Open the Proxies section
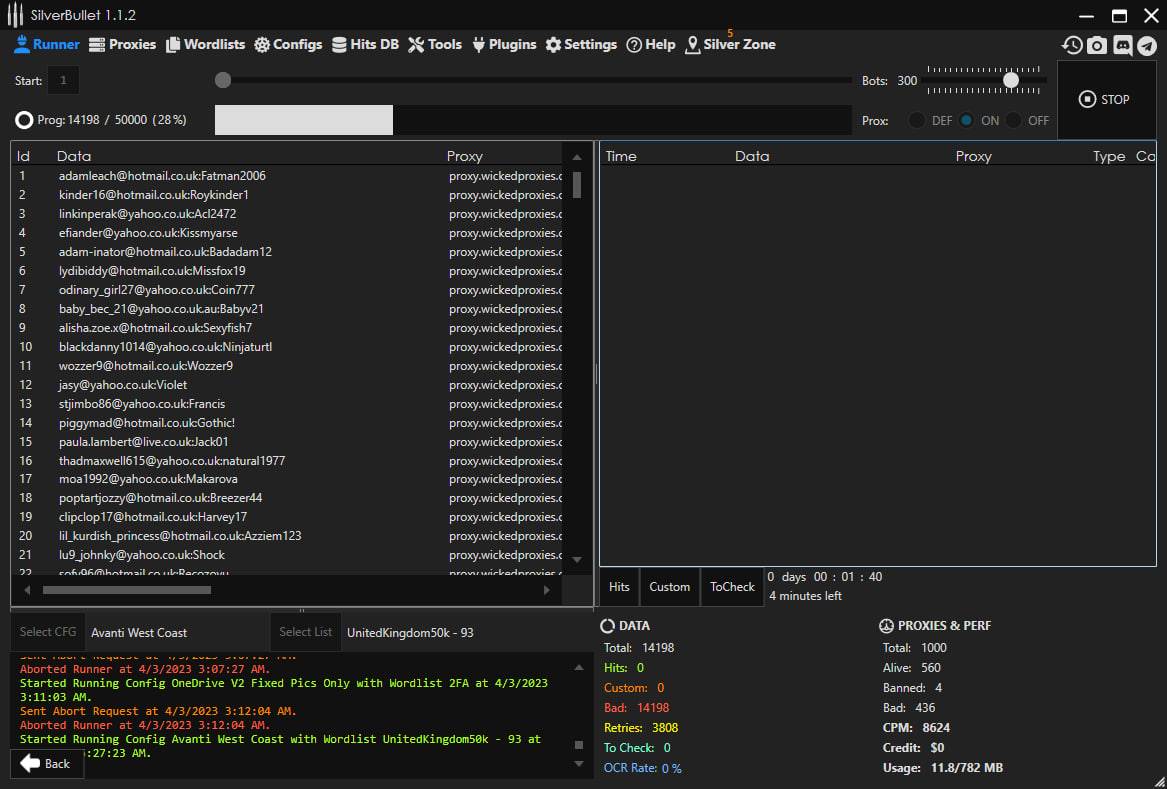Viewport: 1167px width, 789px height. (x=122, y=44)
